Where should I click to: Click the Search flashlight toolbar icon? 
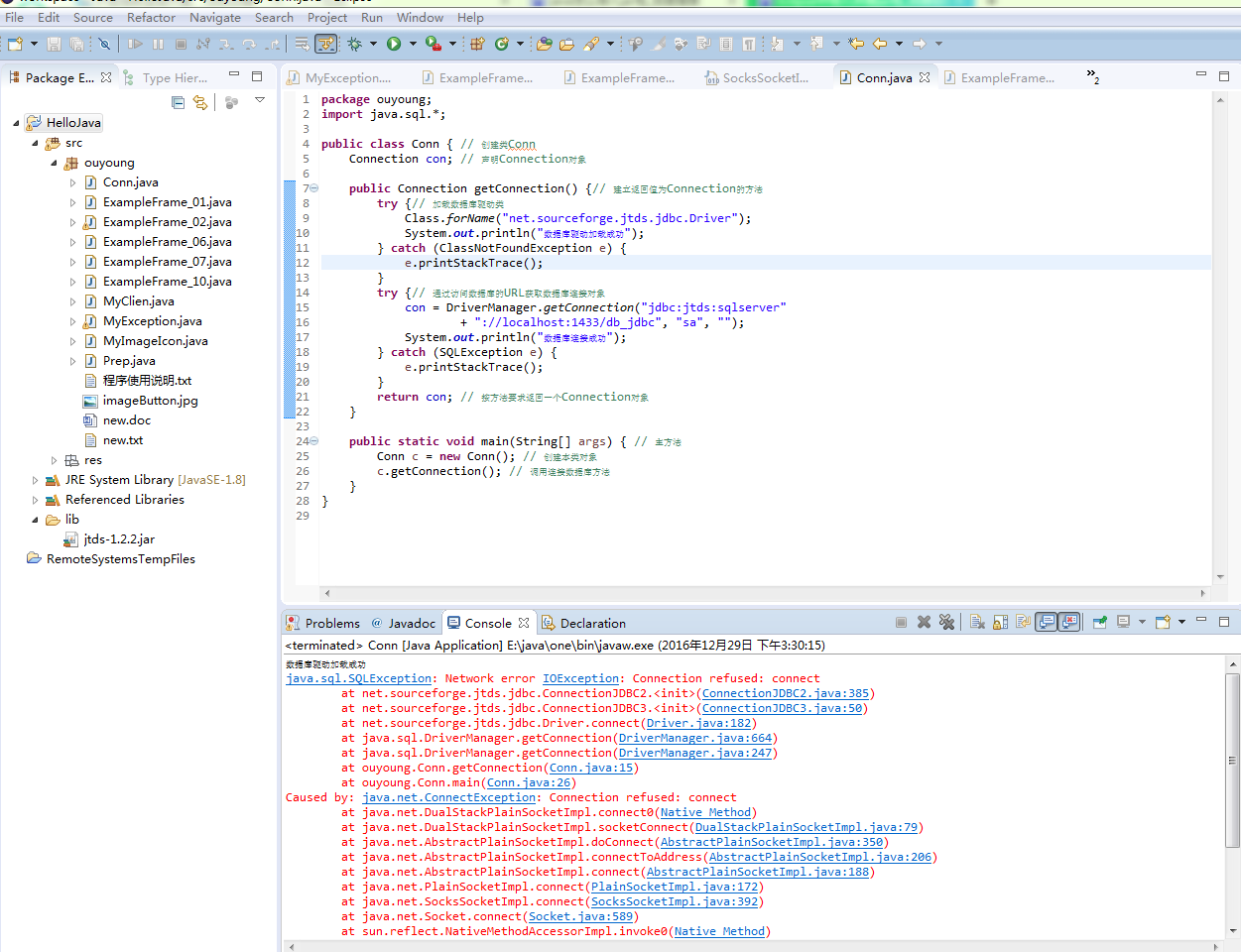[x=591, y=44]
